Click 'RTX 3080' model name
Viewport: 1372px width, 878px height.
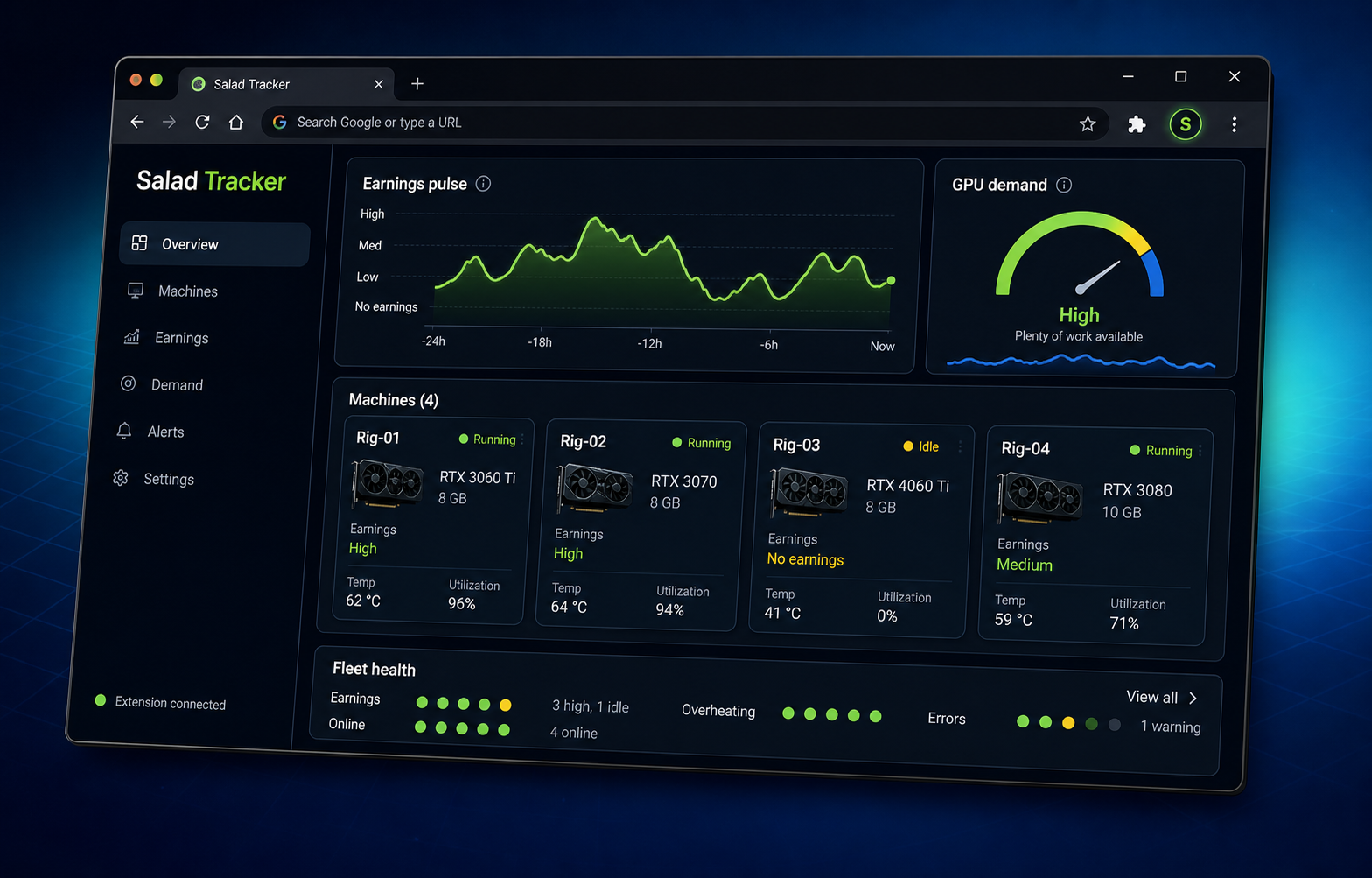pos(1137,490)
